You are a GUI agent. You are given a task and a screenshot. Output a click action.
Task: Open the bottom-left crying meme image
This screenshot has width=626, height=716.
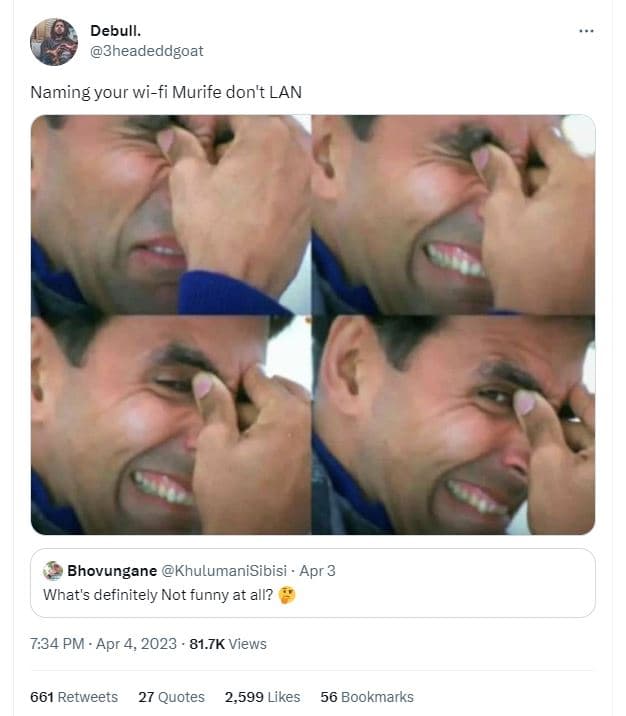click(170, 425)
